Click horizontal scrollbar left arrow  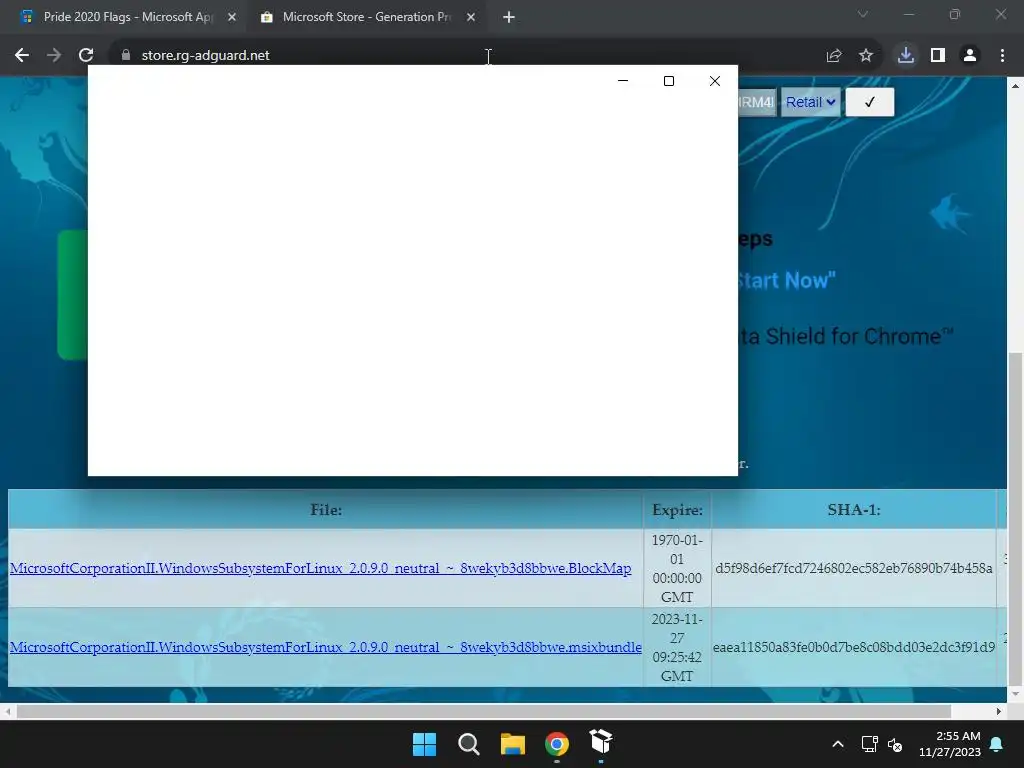click(7, 711)
